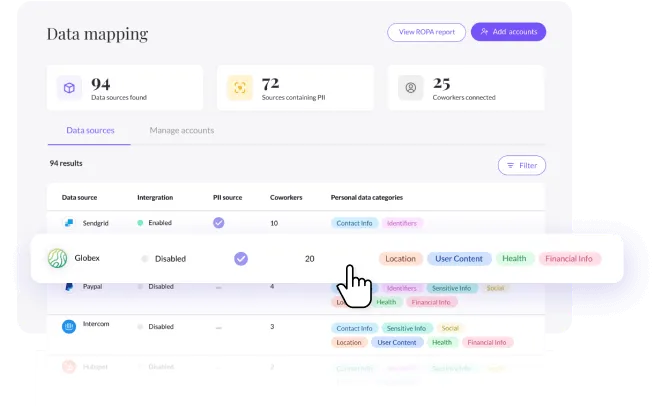Click the Sendgrid logo icon
The image size is (662, 406).
point(69,223)
